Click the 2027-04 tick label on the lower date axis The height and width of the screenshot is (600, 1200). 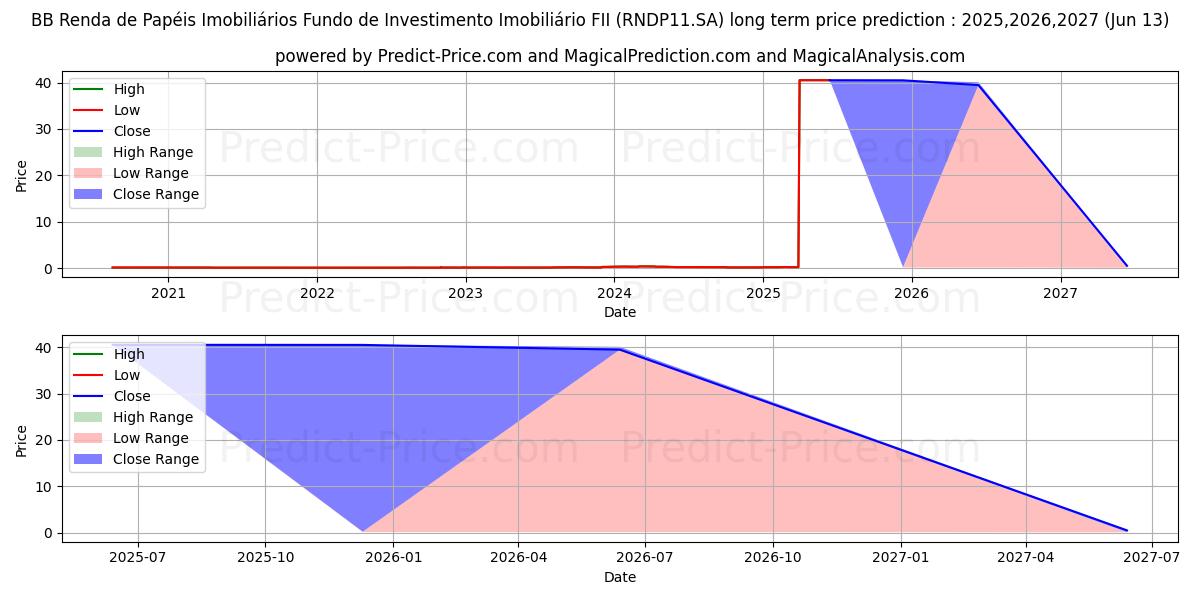pyautogui.click(x=1027, y=558)
